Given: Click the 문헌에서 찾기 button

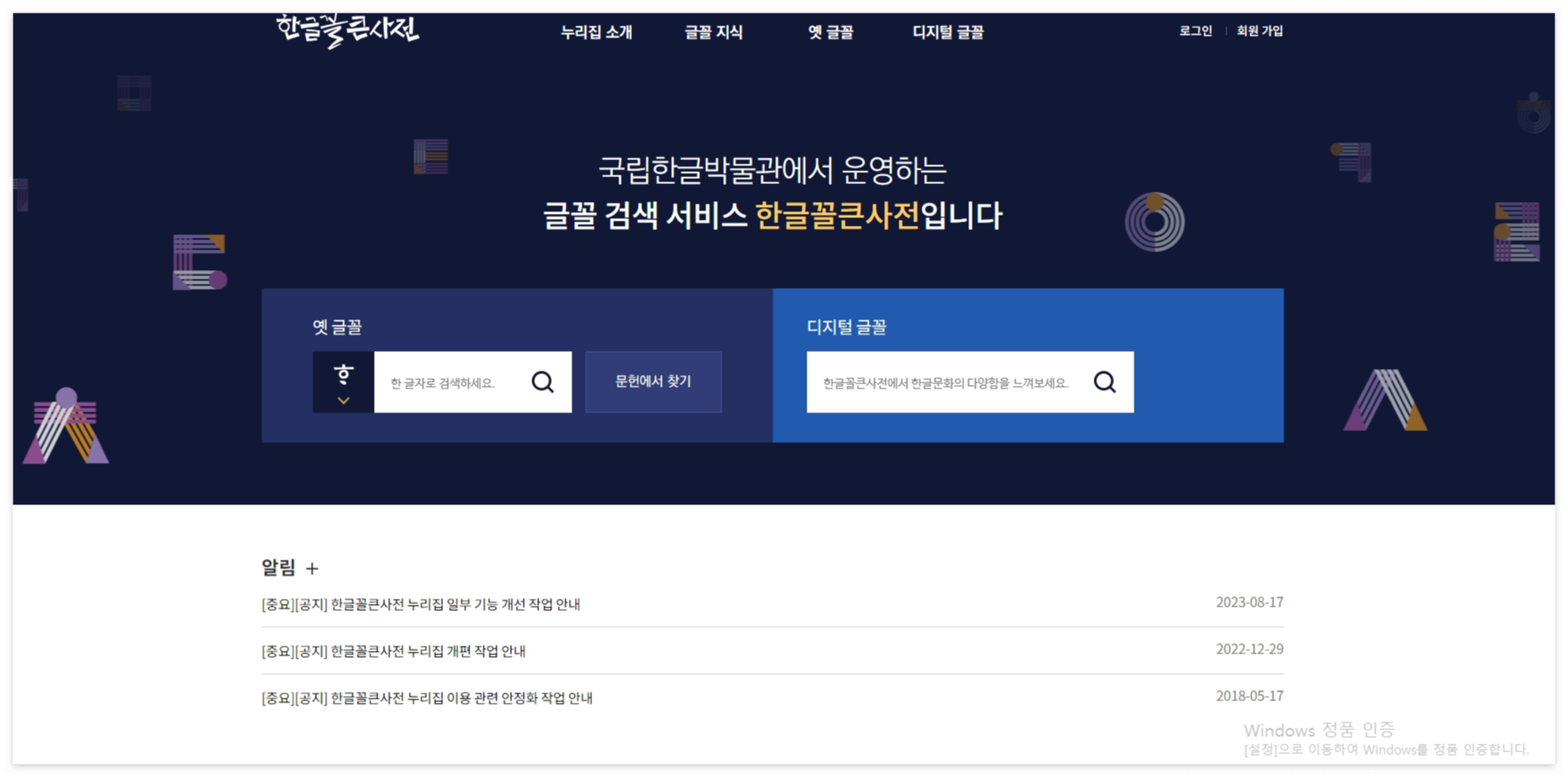Looking at the screenshot, I should tap(653, 382).
